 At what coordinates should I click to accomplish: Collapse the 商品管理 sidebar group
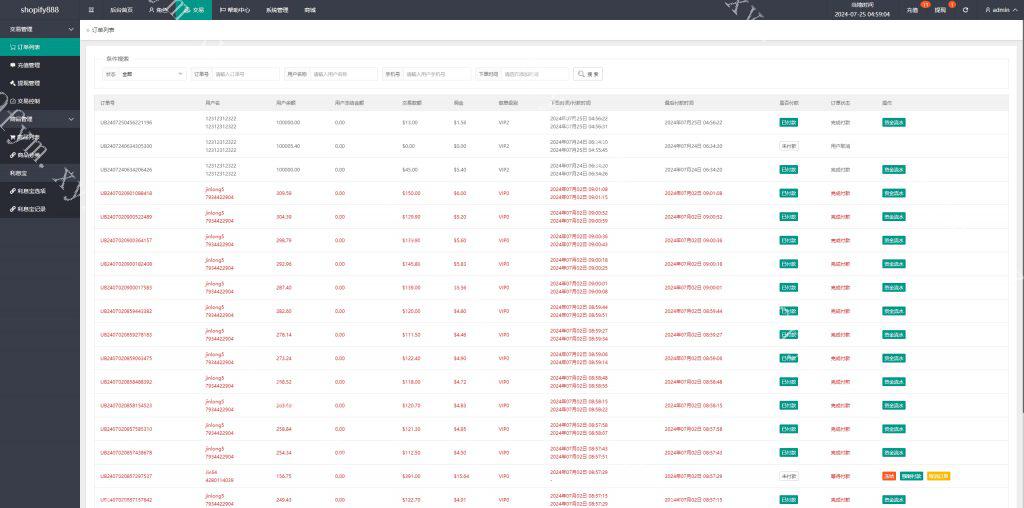pyautogui.click(x=40, y=119)
